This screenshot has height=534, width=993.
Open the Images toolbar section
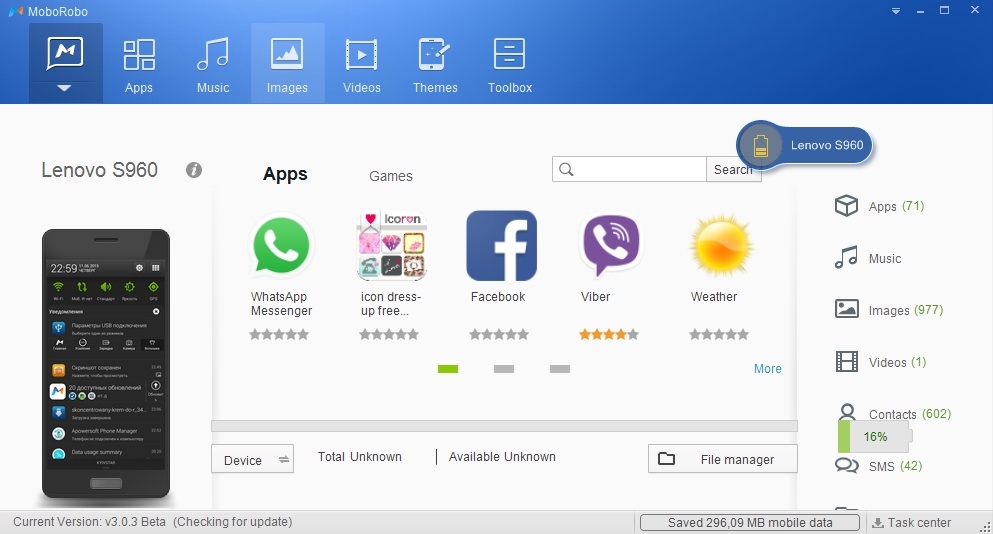288,65
